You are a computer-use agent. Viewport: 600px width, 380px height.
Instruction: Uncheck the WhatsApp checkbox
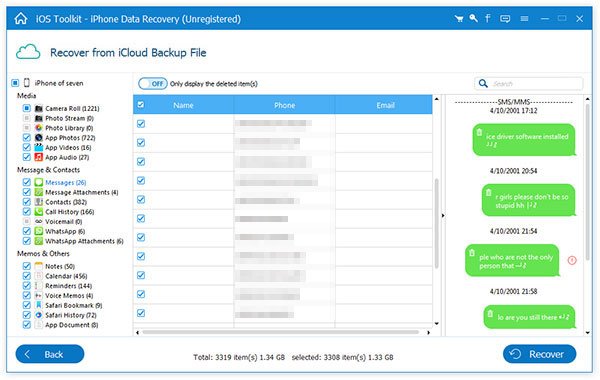(x=26, y=231)
